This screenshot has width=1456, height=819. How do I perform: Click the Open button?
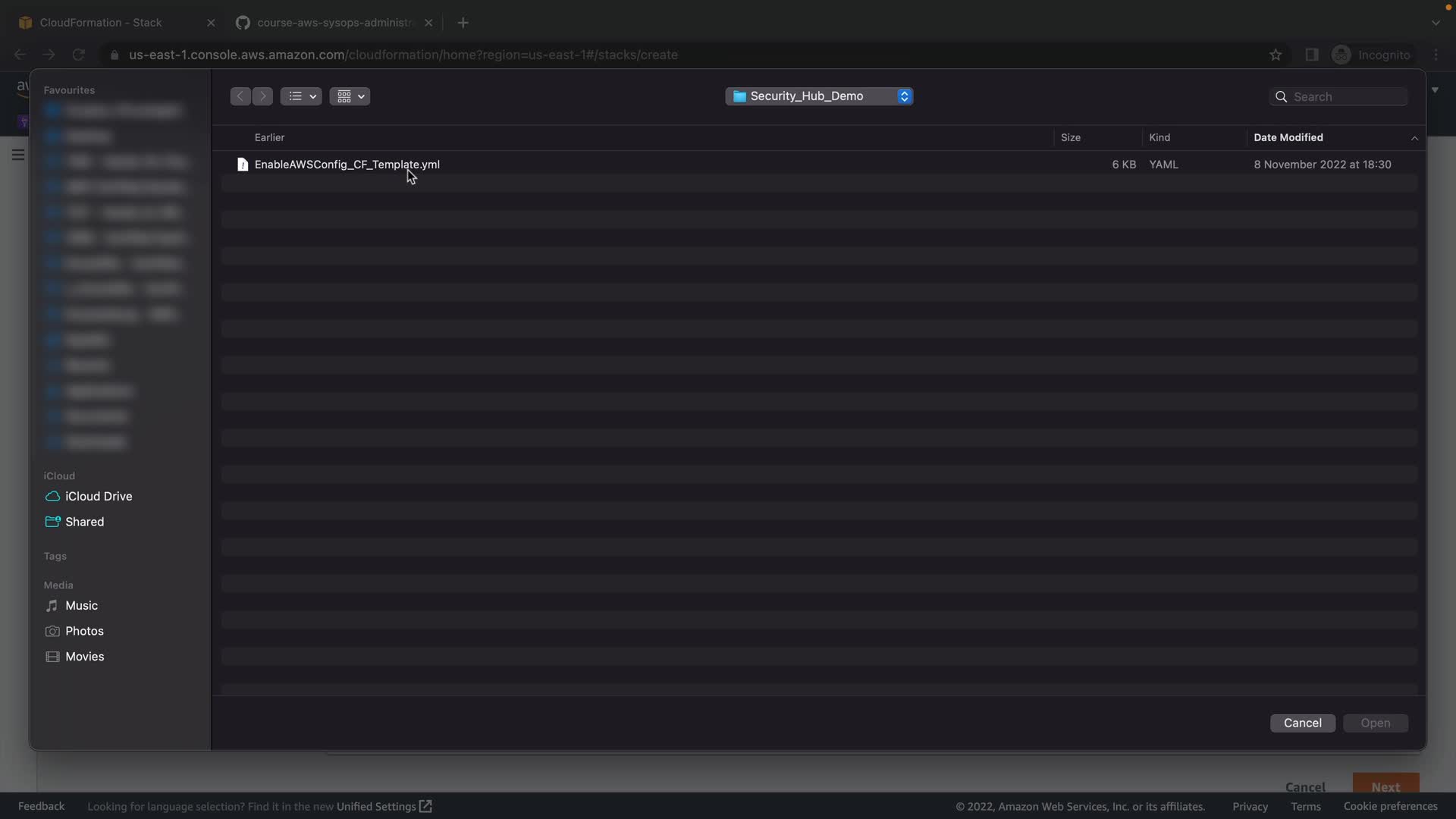(1375, 723)
